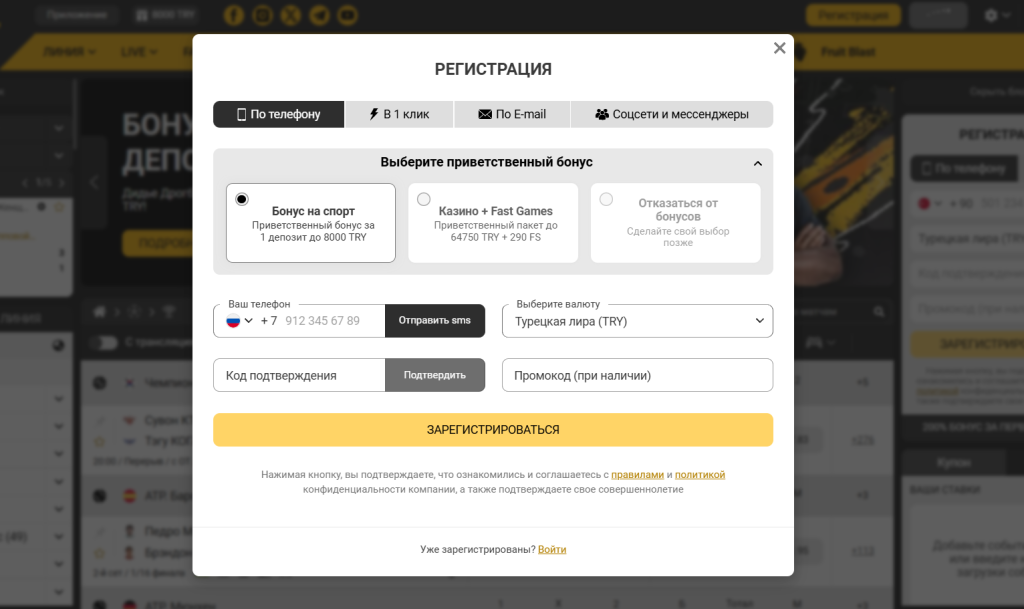Click the yellow ЗАРЕГИСТРИРОВАТЬСЯ button
Image resolution: width=1024 pixels, height=609 pixels.
[x=493, y=429]
